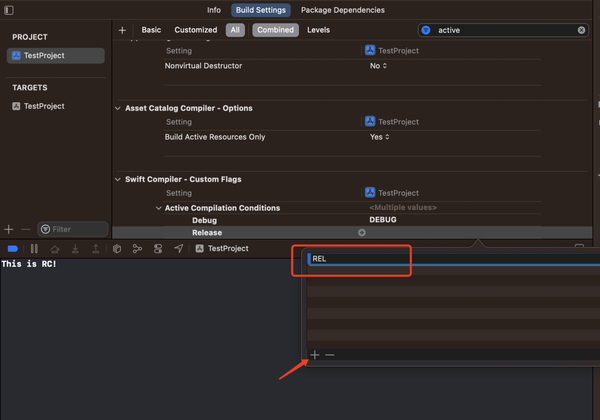
Task: Toggle breakpoints activation icon
Action: coord(13,249)
